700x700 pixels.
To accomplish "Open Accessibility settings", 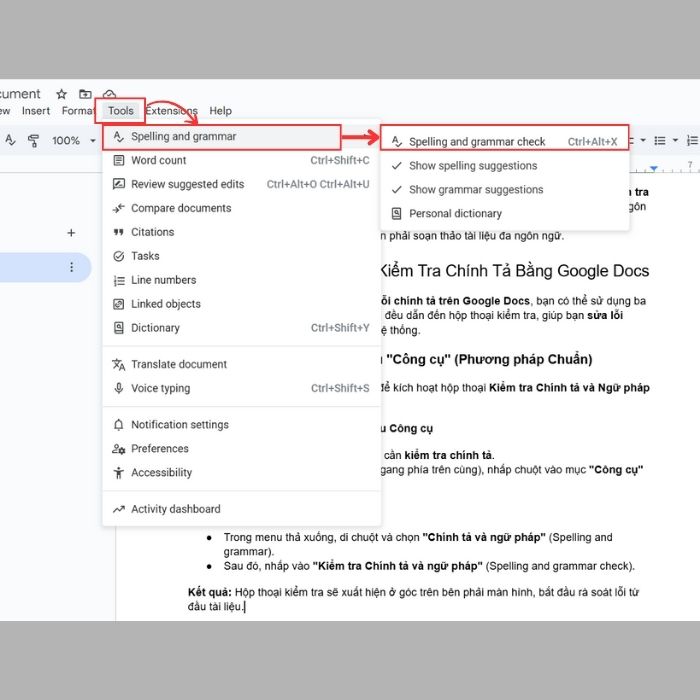I will [x=241, y=472].
